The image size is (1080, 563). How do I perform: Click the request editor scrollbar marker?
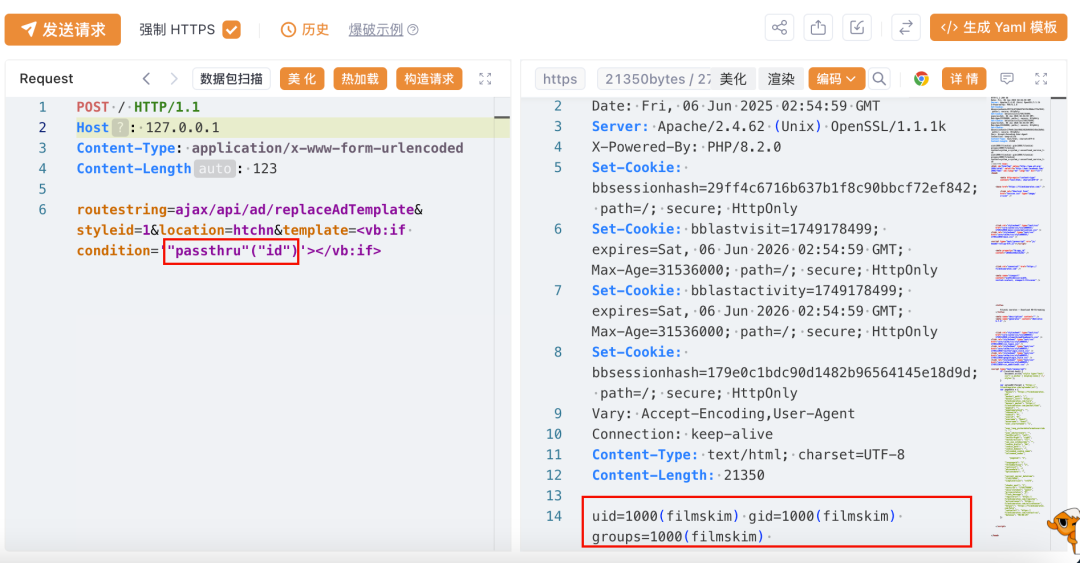click(x=502, y=117)
